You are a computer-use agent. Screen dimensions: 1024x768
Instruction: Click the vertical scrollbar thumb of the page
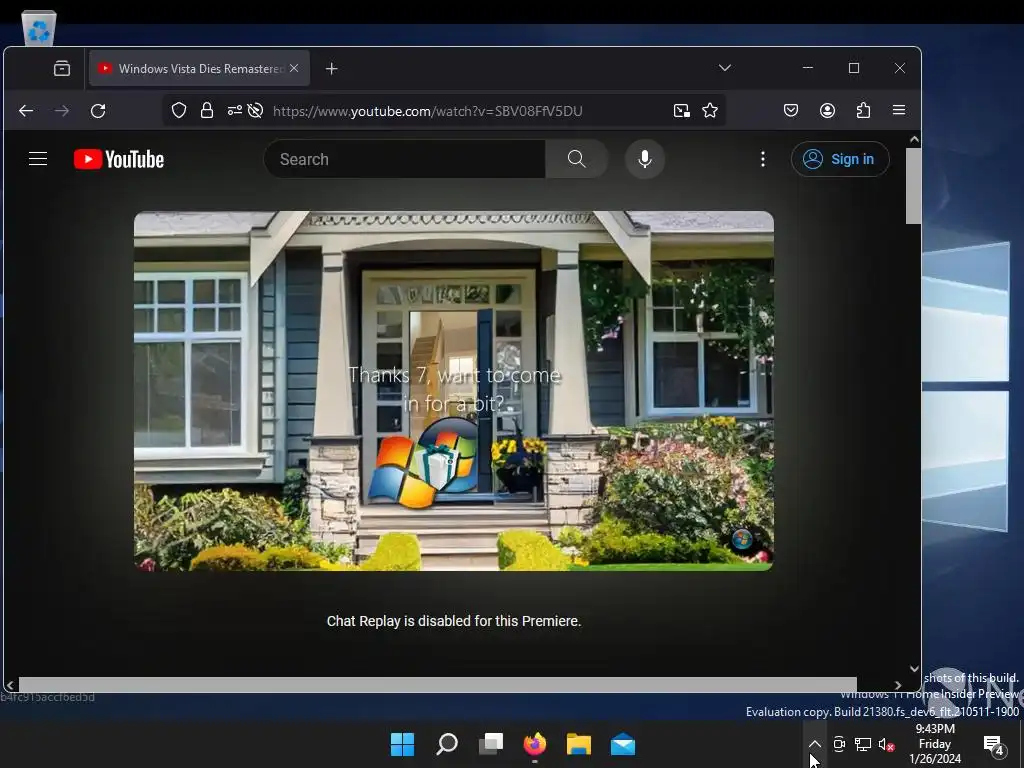[914, 185]
